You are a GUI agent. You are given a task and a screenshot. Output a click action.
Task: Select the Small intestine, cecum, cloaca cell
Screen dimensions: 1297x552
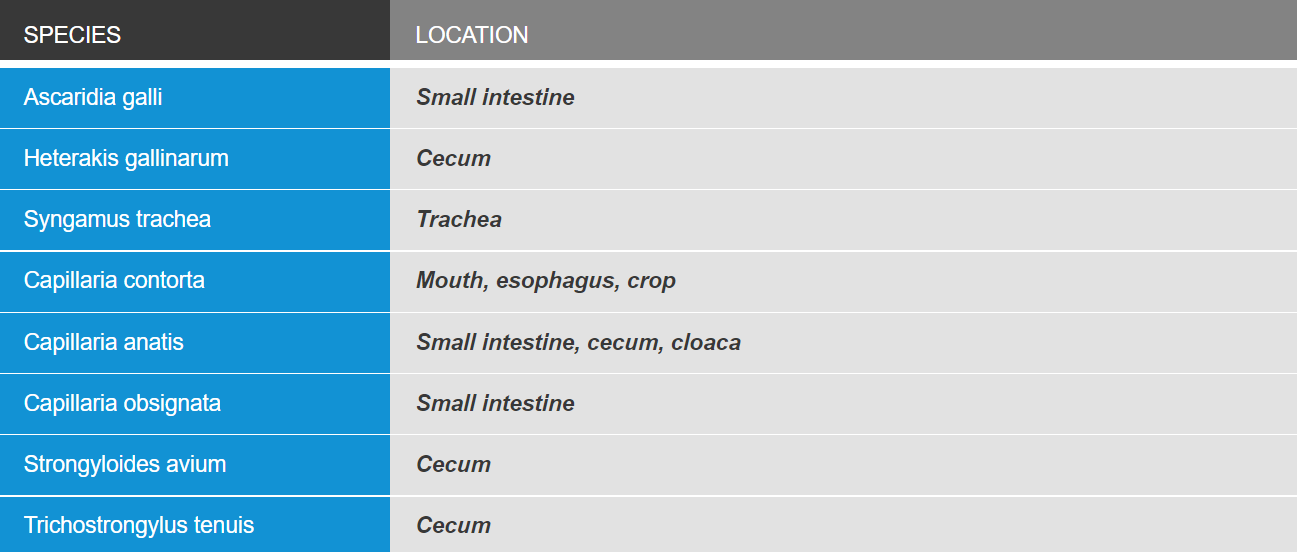coord(843,342)
